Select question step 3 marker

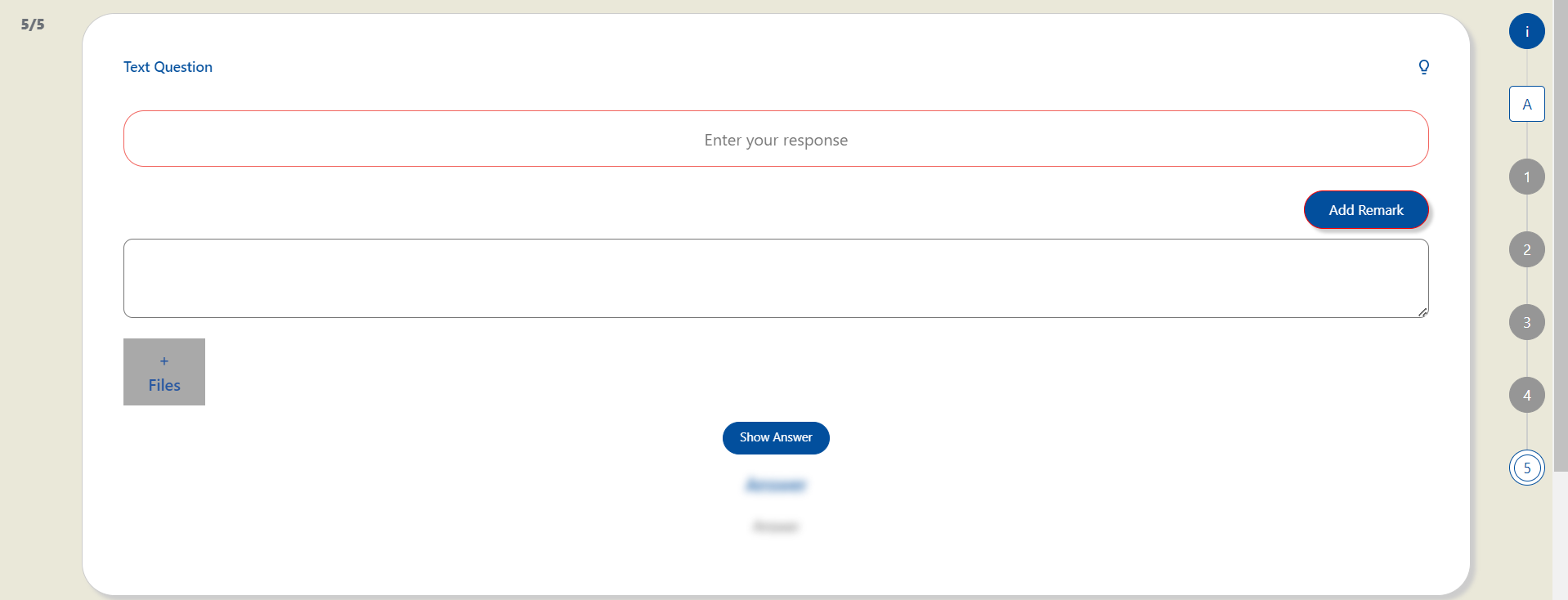coord(1526,322)
